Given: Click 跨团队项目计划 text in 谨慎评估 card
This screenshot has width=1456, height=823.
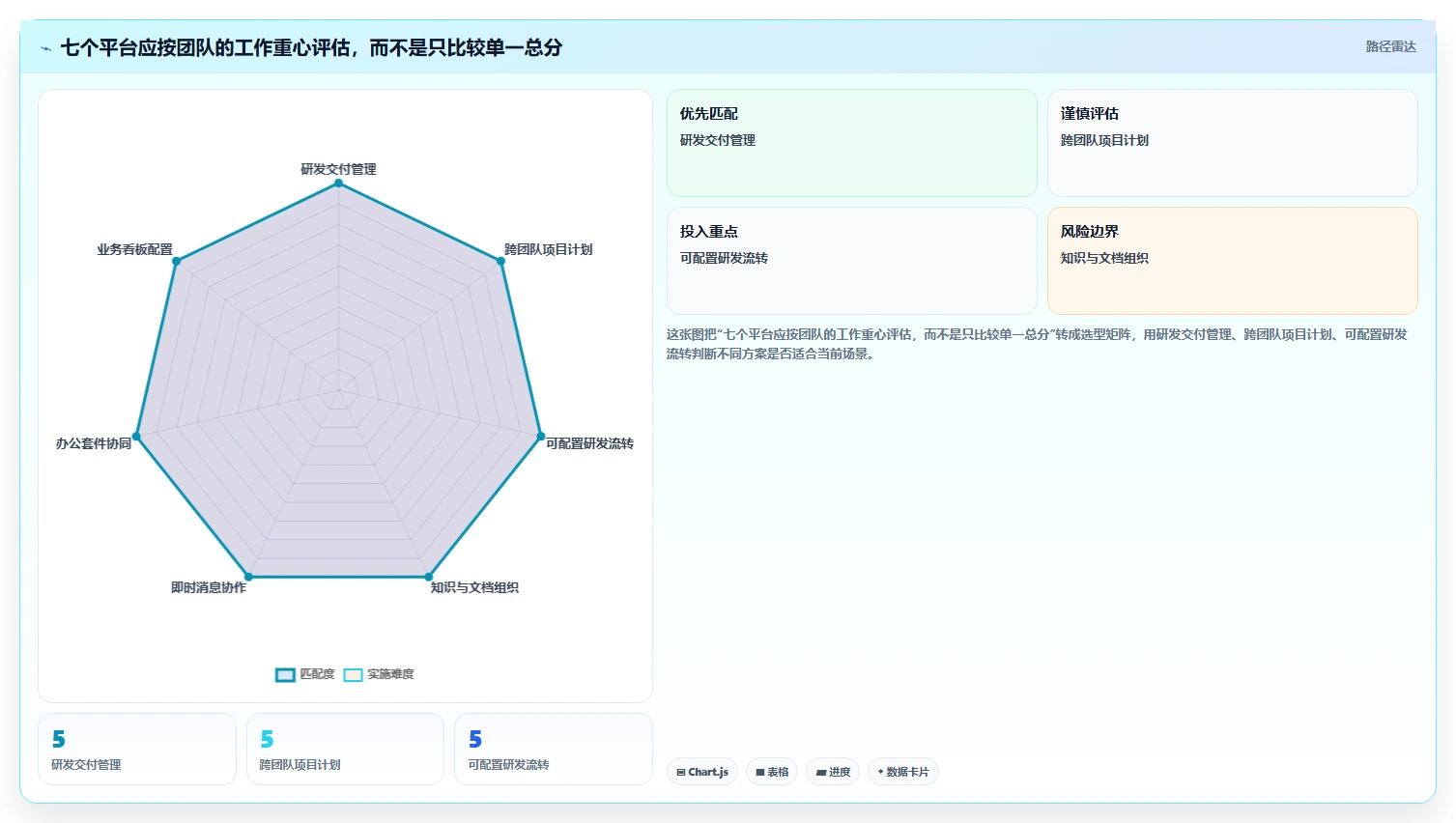Looking at the screenshot, I should click(x=1104, y=140).
